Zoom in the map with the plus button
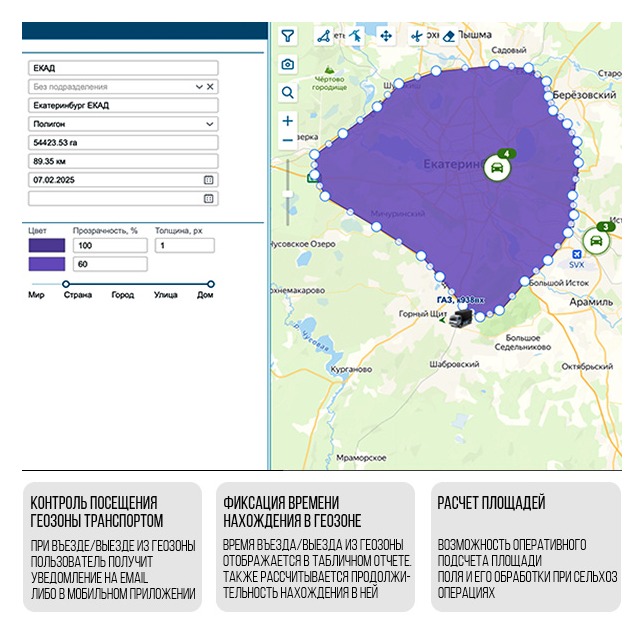Screen dimensions: 644x644 point(288,121)
